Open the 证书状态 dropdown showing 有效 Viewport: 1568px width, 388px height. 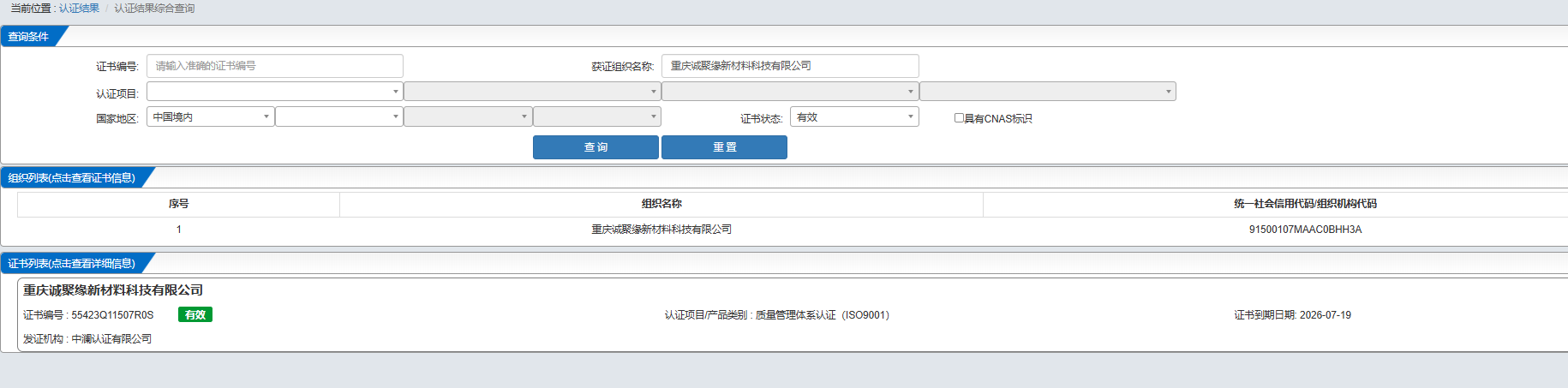pos(854,116)
